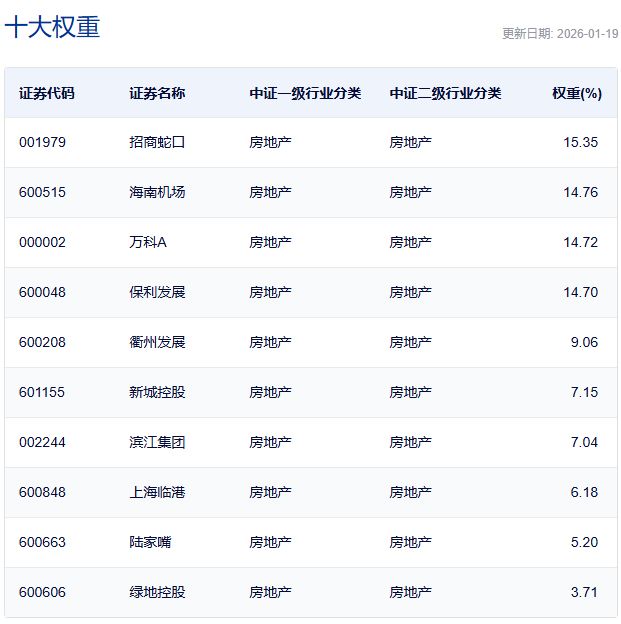Click the 权重(%) column header

[x=576, y=93]
